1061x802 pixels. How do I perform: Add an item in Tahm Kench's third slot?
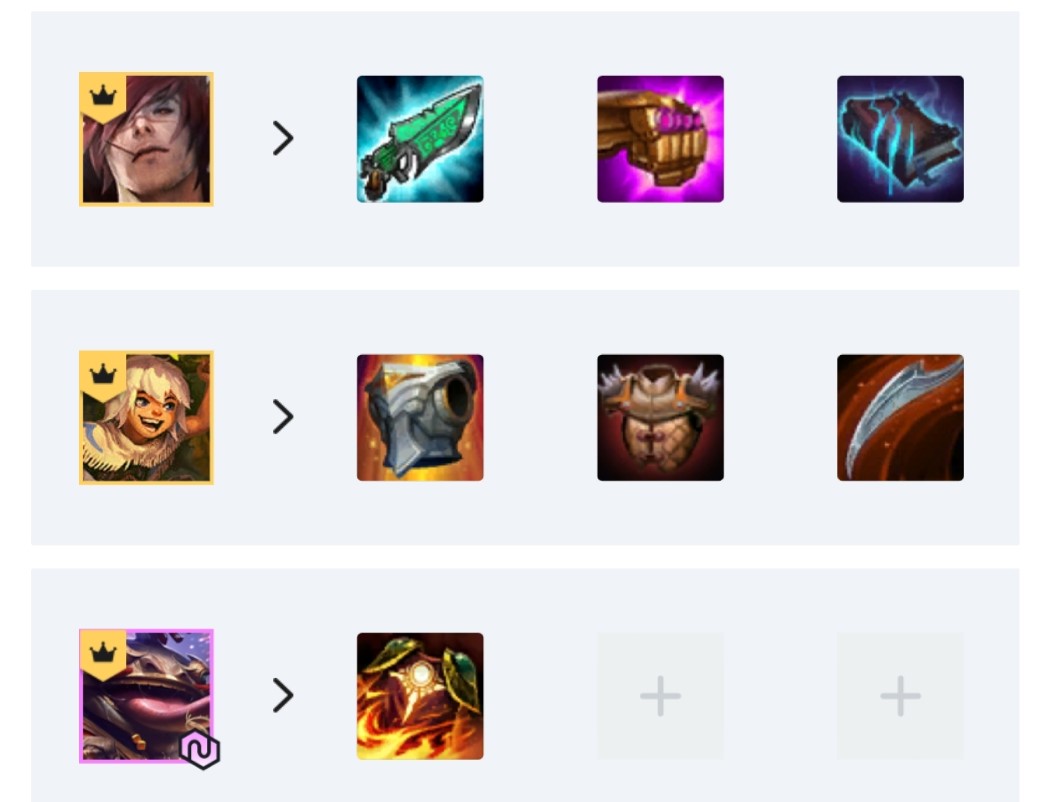pyautogui.click(x=901, y=696)
